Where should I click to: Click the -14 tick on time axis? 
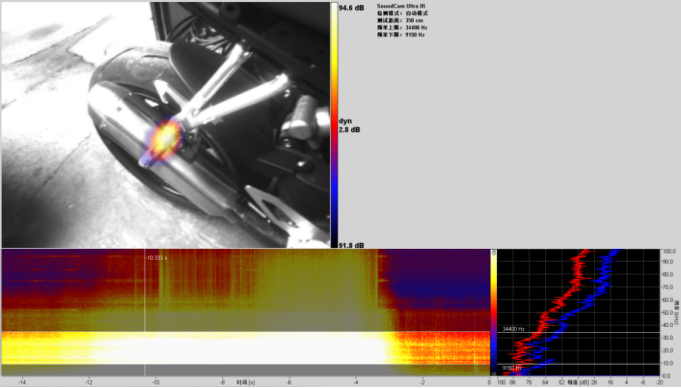pyautogui.click(x=22, y=382)
